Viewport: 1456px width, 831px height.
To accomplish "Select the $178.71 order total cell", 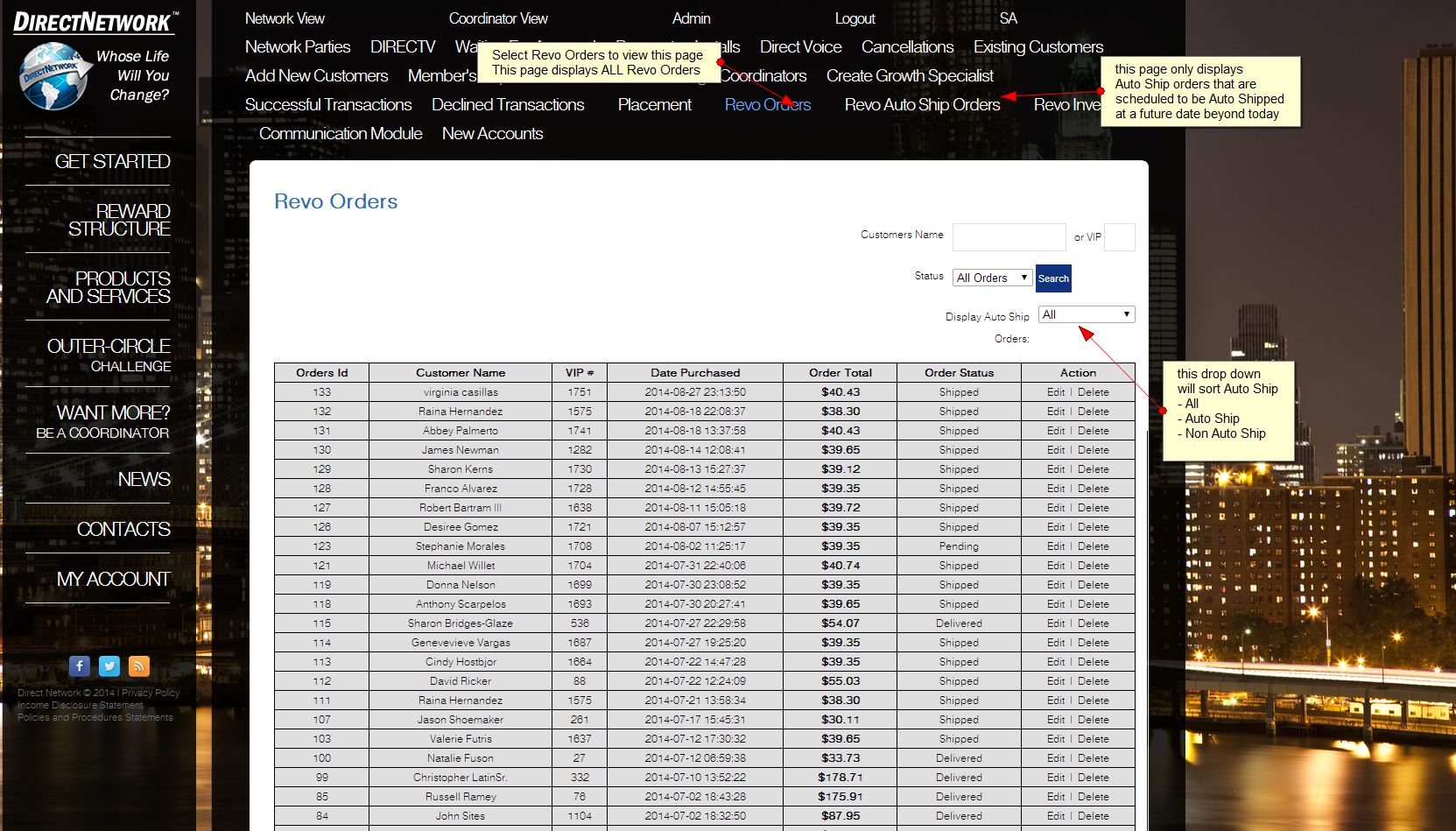I will pos(841,778).
